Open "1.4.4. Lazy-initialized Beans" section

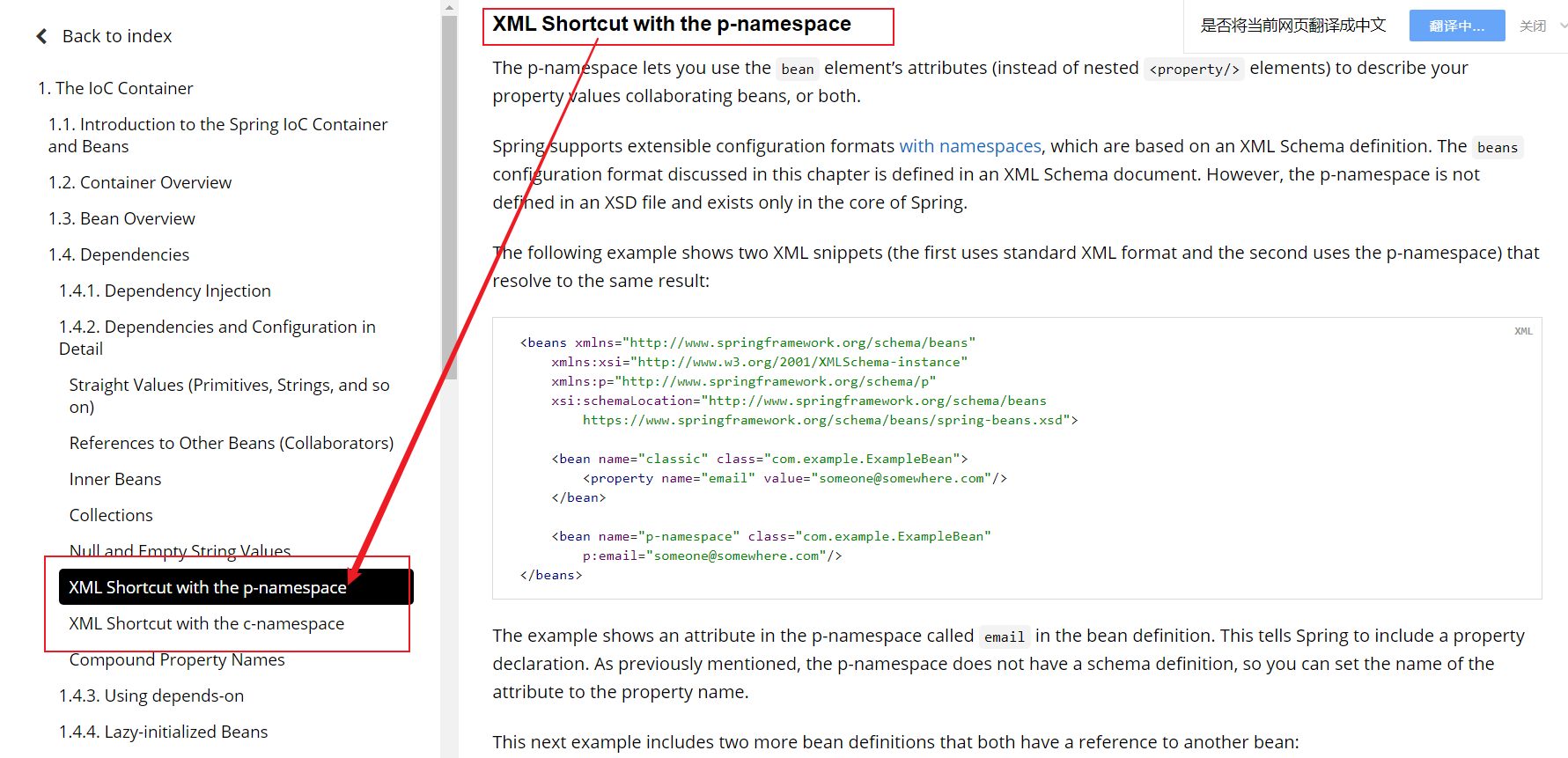163,732
